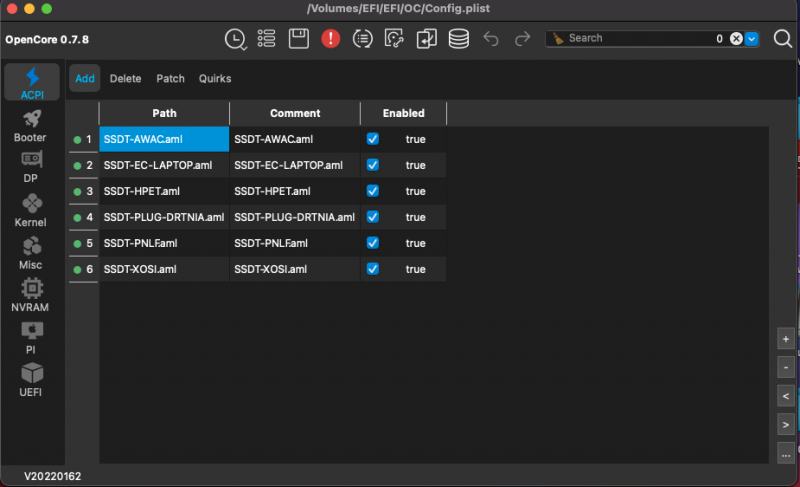Open the search options dropdown arrow

click(752, 39)
